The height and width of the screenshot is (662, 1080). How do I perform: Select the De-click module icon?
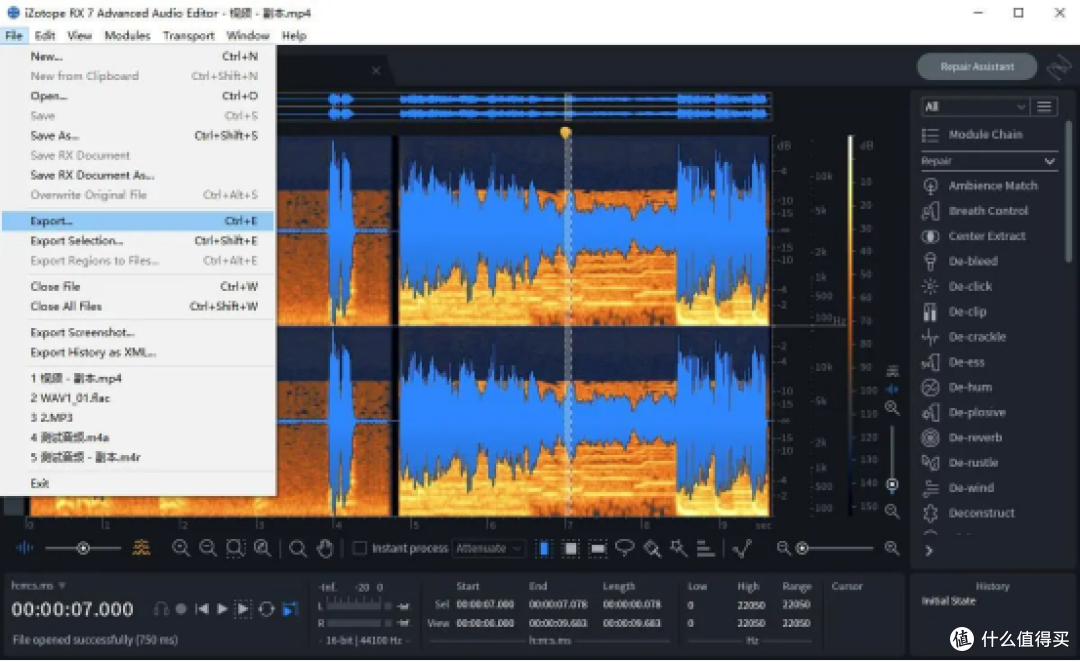tap(930, 286)
